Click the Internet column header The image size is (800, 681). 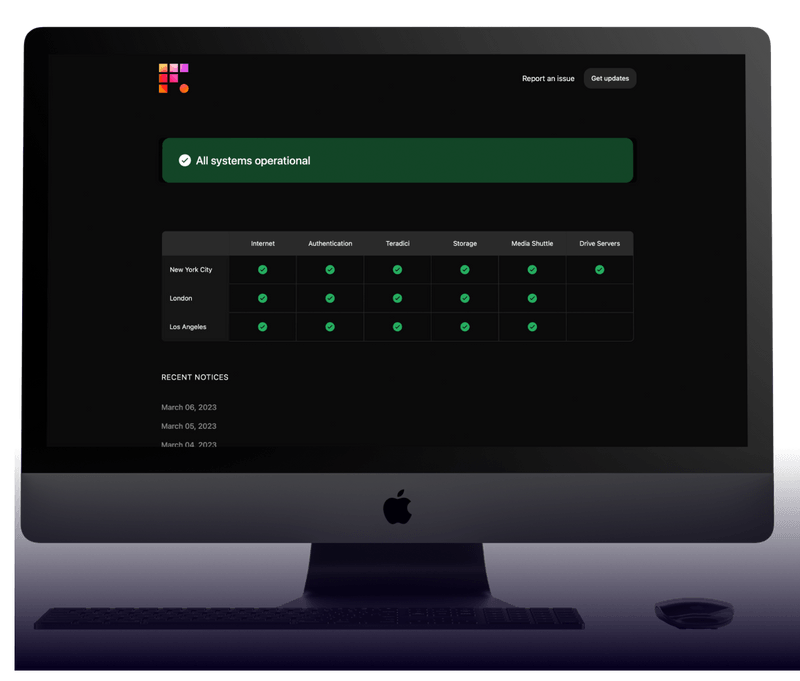[263, 244]
